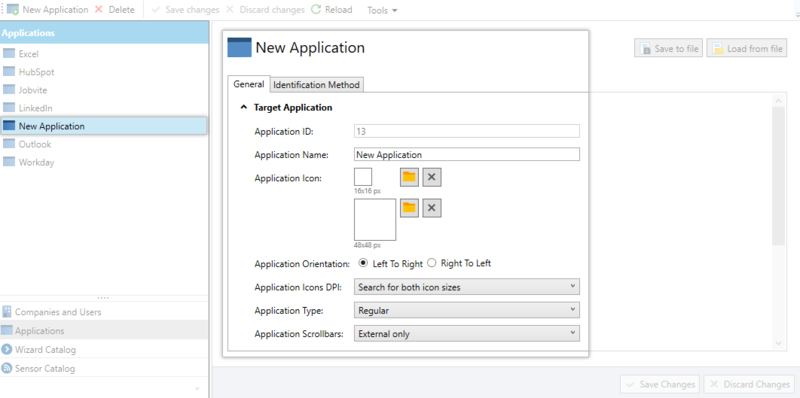Click the Save to file button
This screenshot has width=800, height=398.
669,48
